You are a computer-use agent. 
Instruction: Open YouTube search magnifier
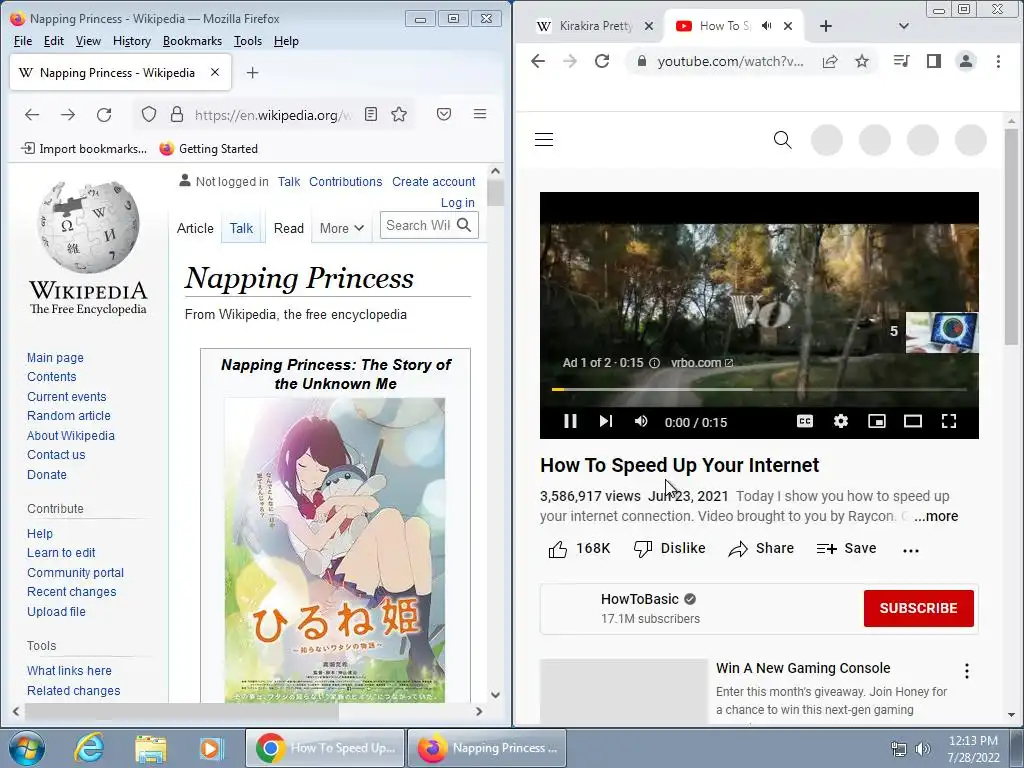point(782,140)
